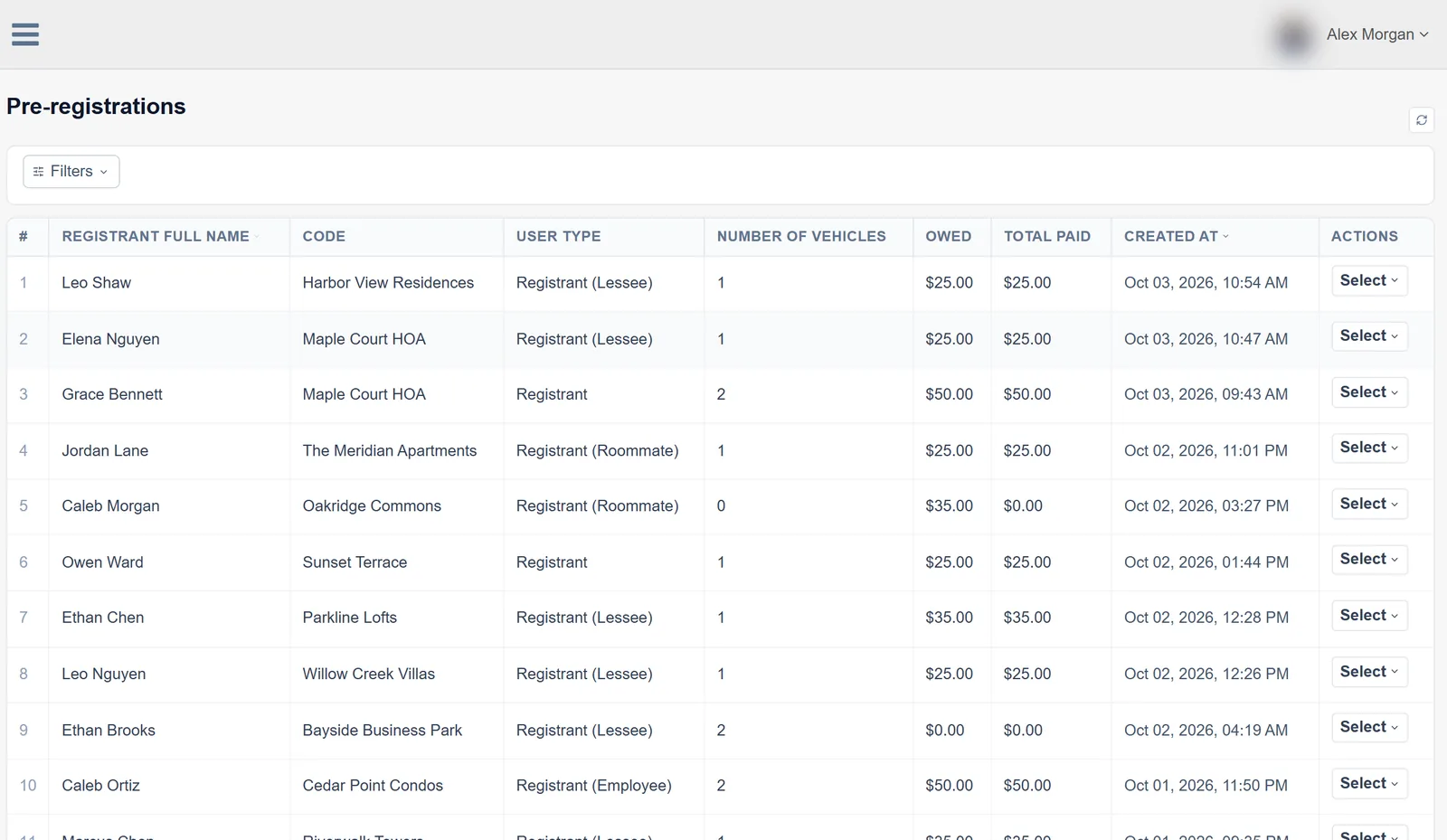
Task: Open Select actions for Ethan Chen
Action: tap(1369, 616)
